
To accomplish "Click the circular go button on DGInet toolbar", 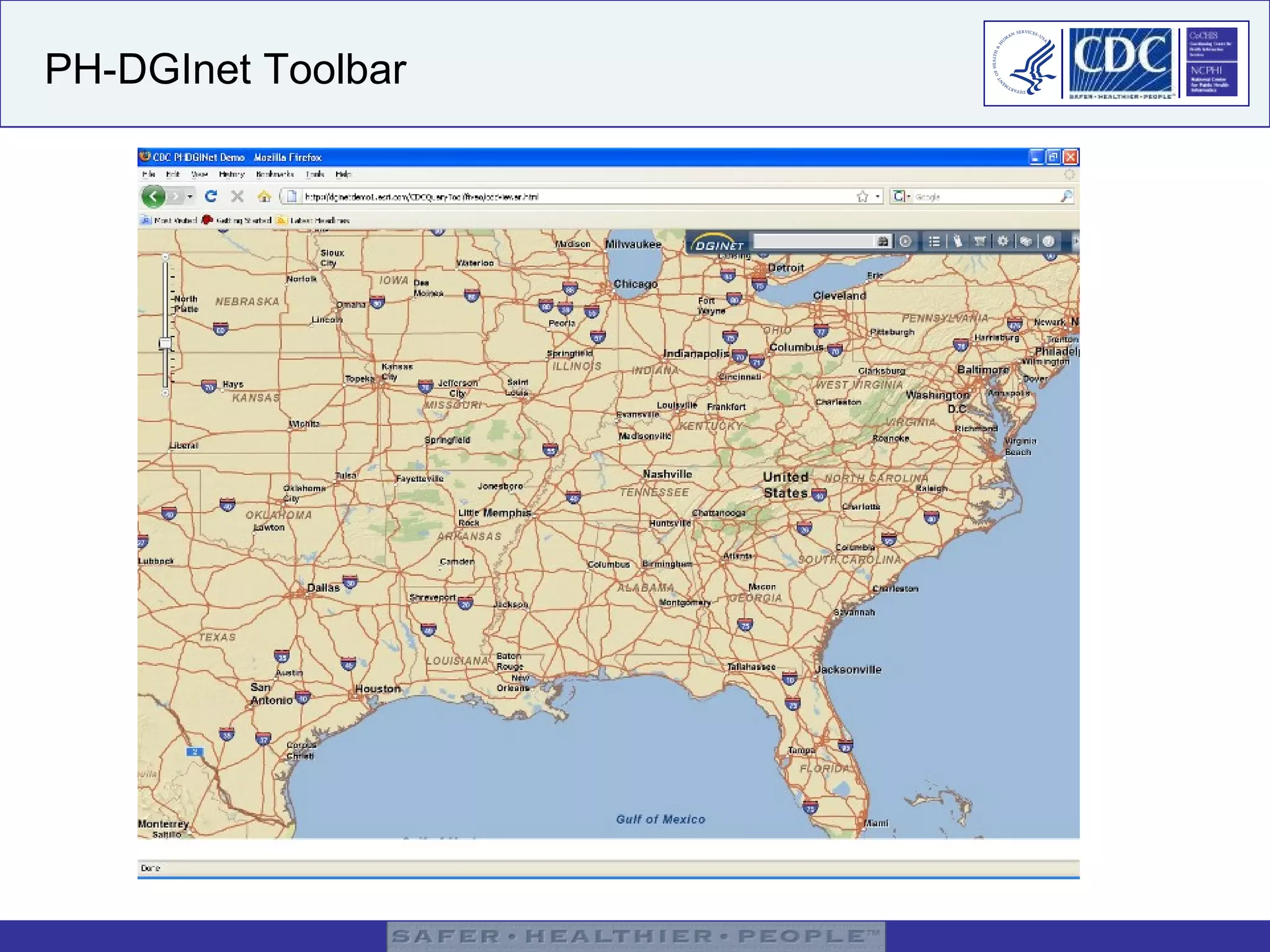I will 905,241.
